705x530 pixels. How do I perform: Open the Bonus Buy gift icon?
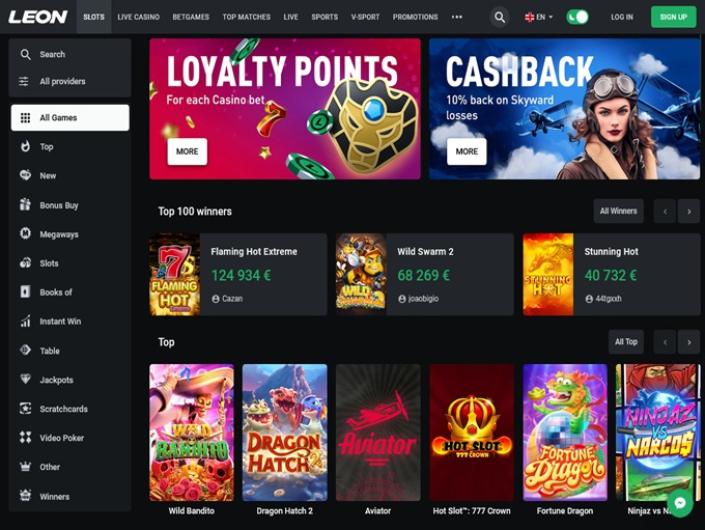[x=25, y=205]
